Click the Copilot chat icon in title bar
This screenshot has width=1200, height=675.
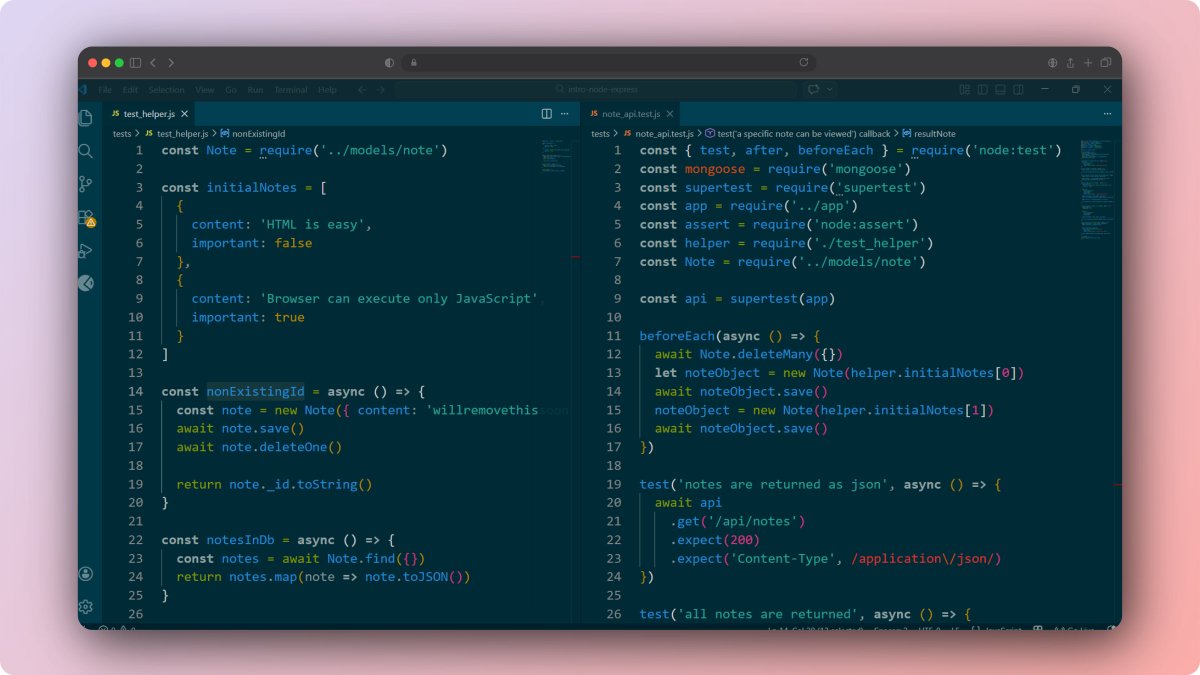(x=814, y=89)
